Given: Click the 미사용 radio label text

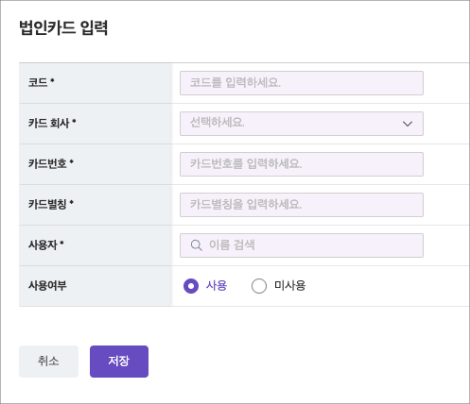Looking at the screenshot, I should tap(290, 286).
